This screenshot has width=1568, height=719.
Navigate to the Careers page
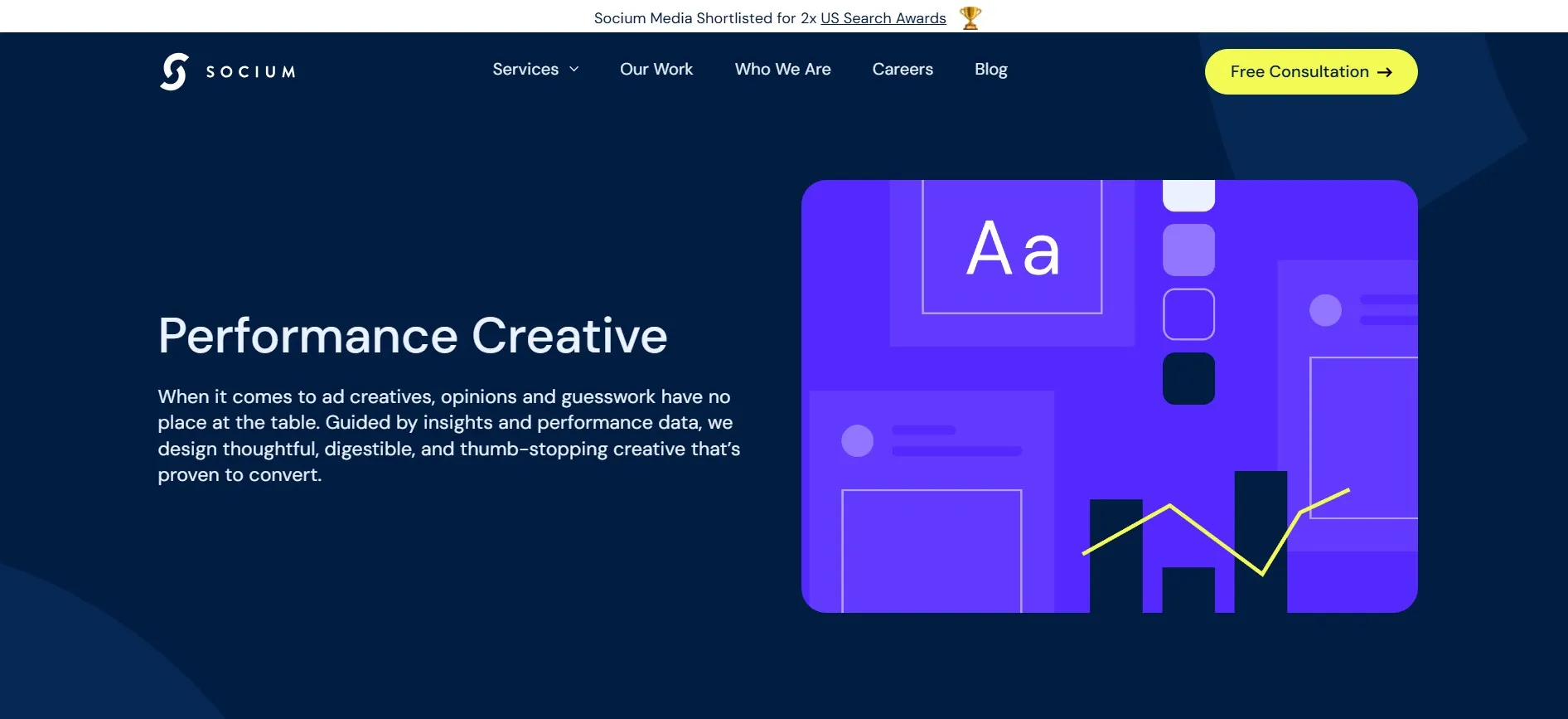(903, 70)
